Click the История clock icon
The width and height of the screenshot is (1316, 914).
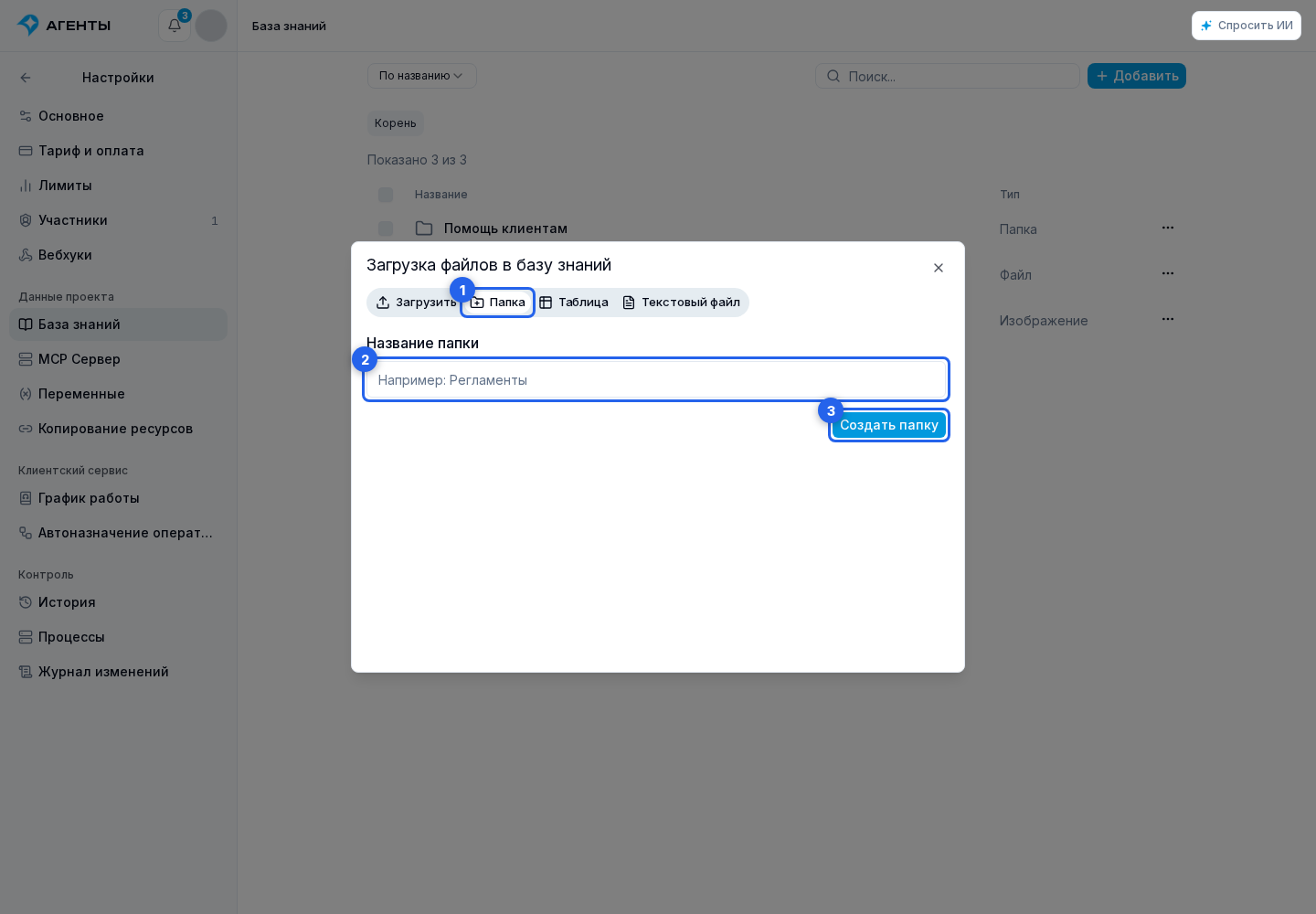26,602
